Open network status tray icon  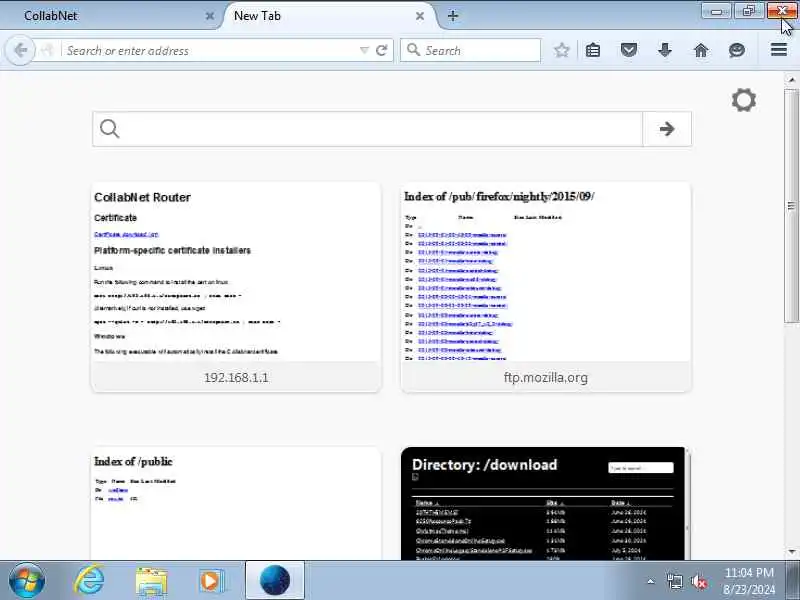[x=674, y=581]
